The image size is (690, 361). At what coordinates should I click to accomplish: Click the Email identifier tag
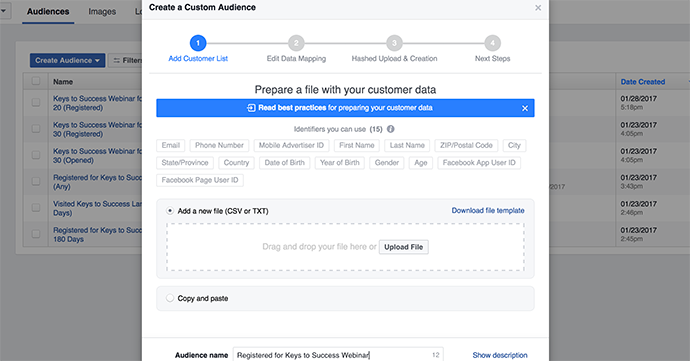pos(171,145)
